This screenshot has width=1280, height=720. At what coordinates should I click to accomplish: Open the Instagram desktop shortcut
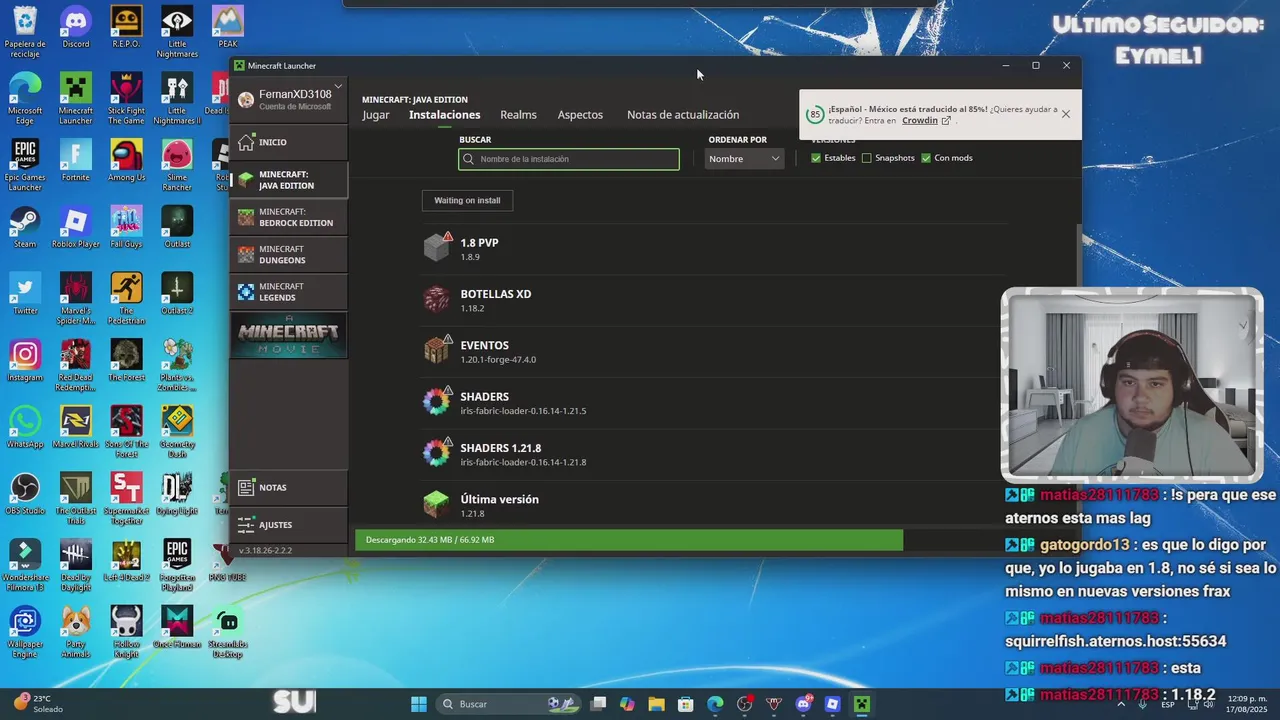tap(25, 360)
